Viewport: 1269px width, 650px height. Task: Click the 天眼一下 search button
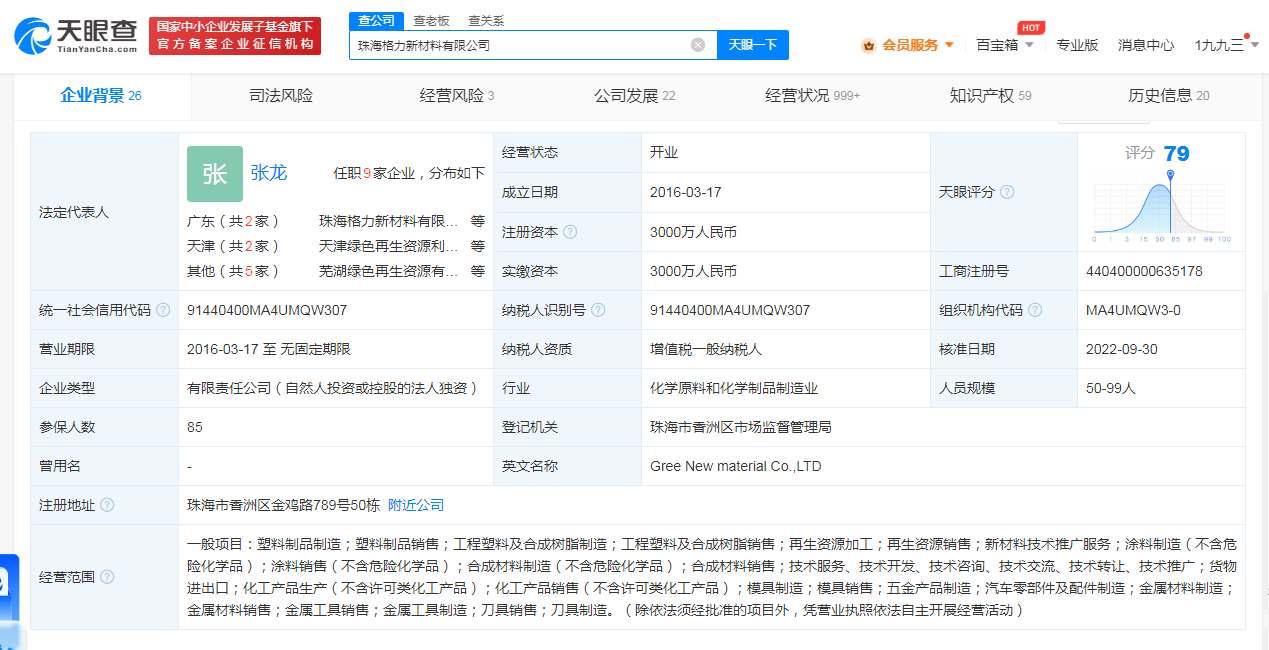(753, 45)
